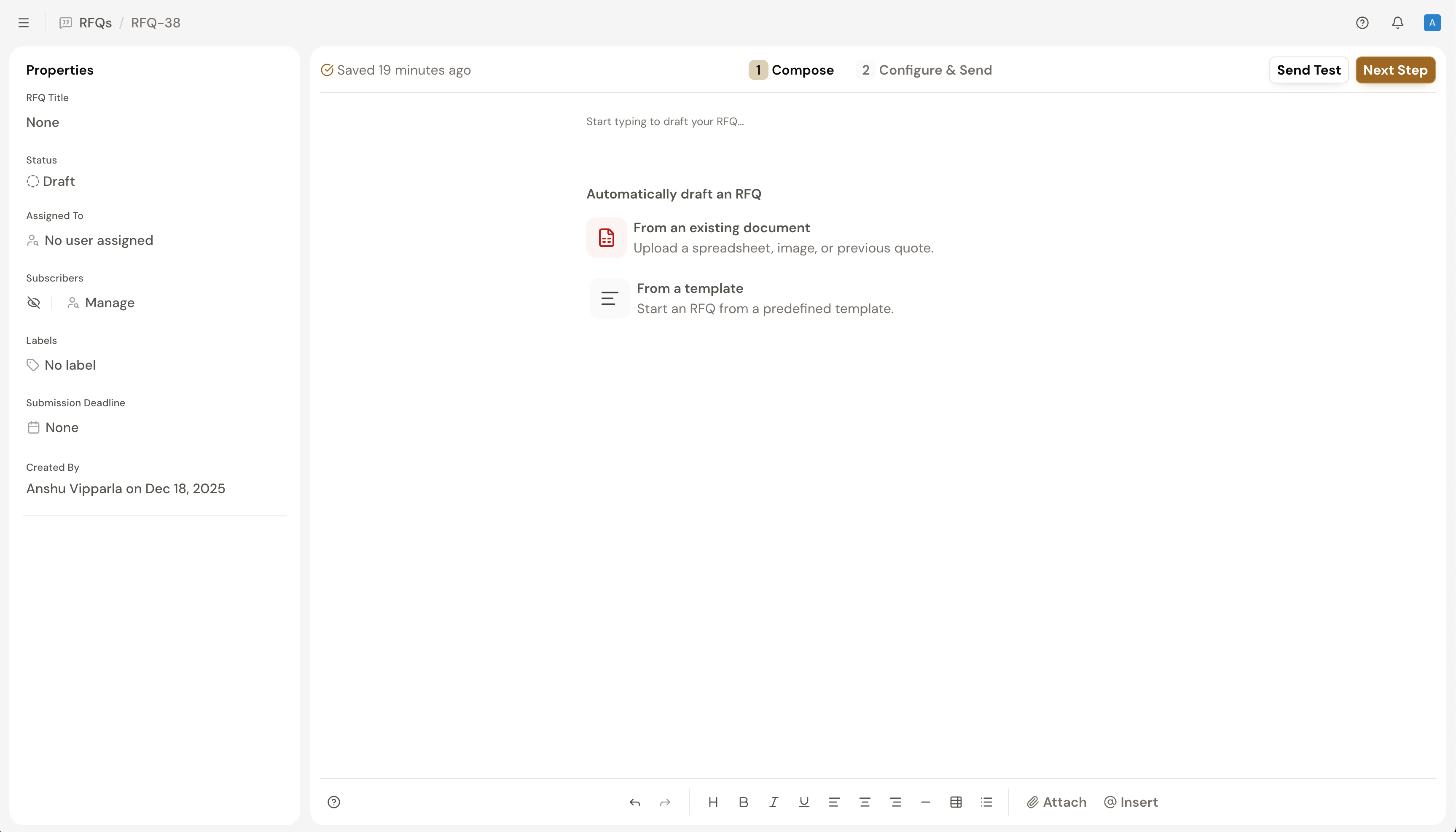Screen dimensions: 1456x832
Task: Toggle bold formatting
Action: tap(743, 802)
